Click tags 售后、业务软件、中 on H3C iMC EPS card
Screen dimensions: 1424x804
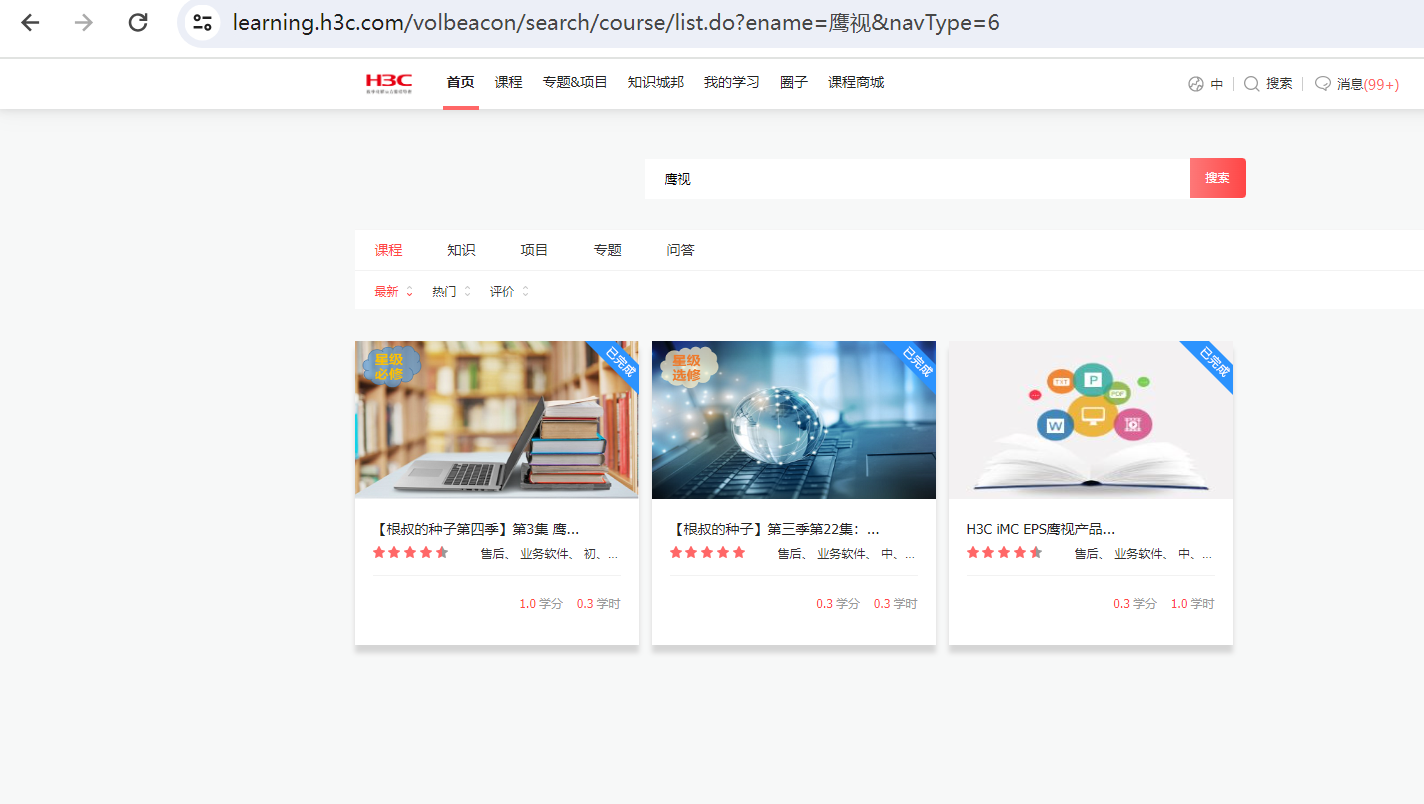[1144, 554]
